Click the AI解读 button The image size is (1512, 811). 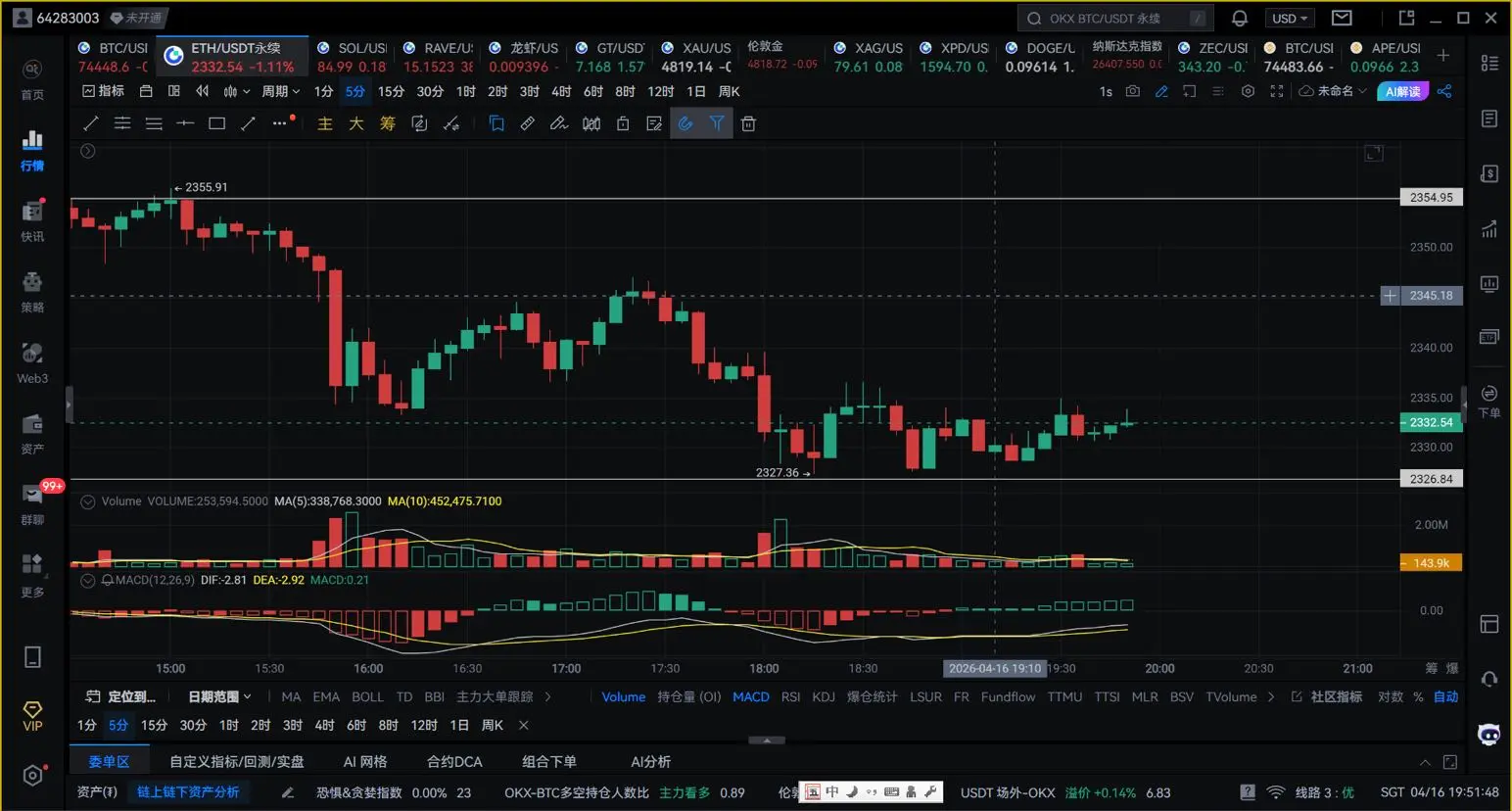point(1403,91)
